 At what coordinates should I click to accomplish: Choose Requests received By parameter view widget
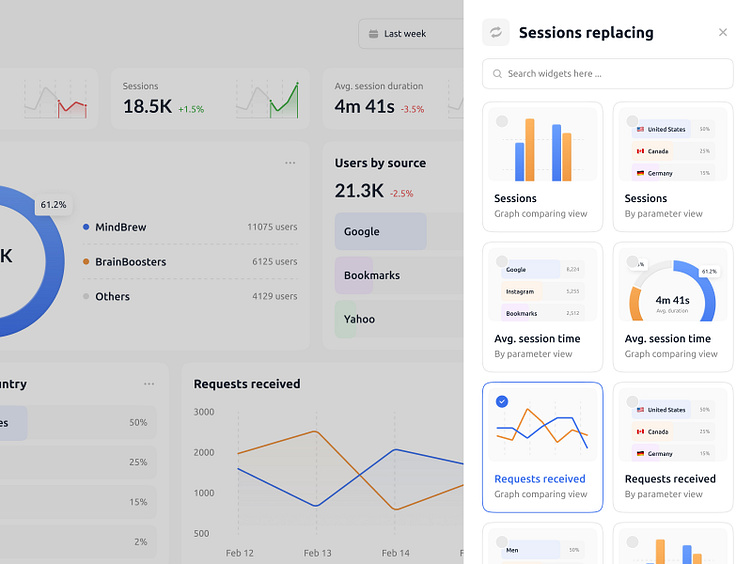673,447
